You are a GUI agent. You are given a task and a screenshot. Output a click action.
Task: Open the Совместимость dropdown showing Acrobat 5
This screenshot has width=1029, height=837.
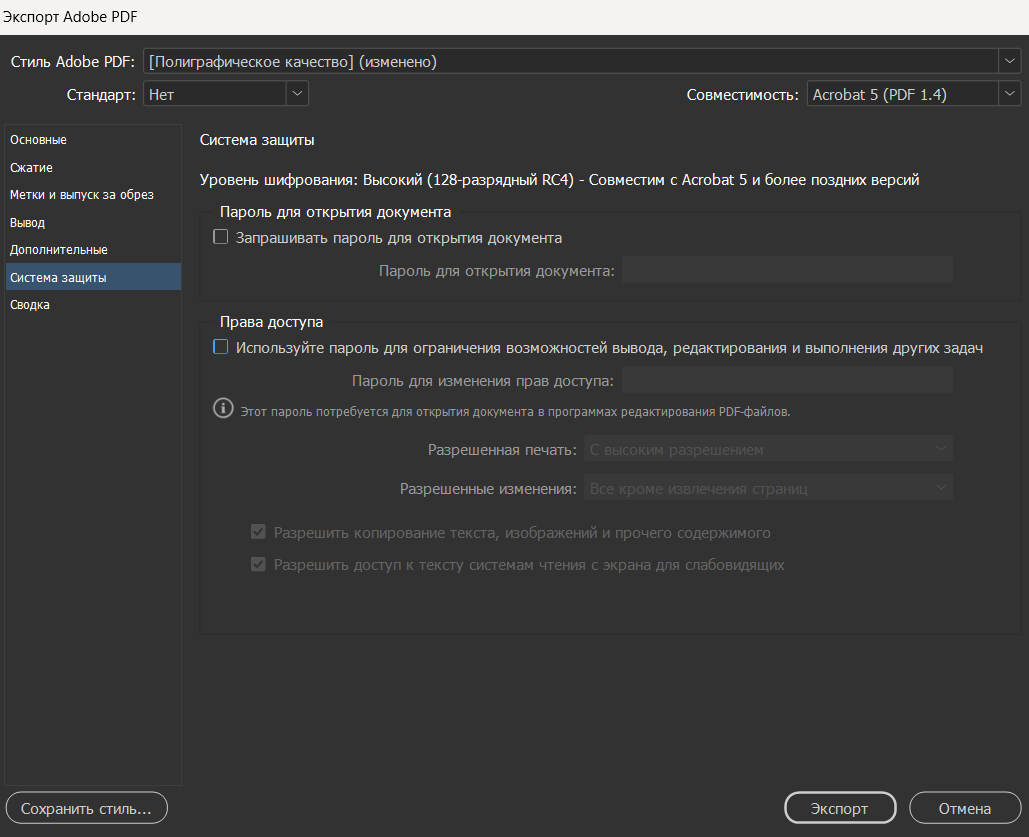[x=914, y=94]
